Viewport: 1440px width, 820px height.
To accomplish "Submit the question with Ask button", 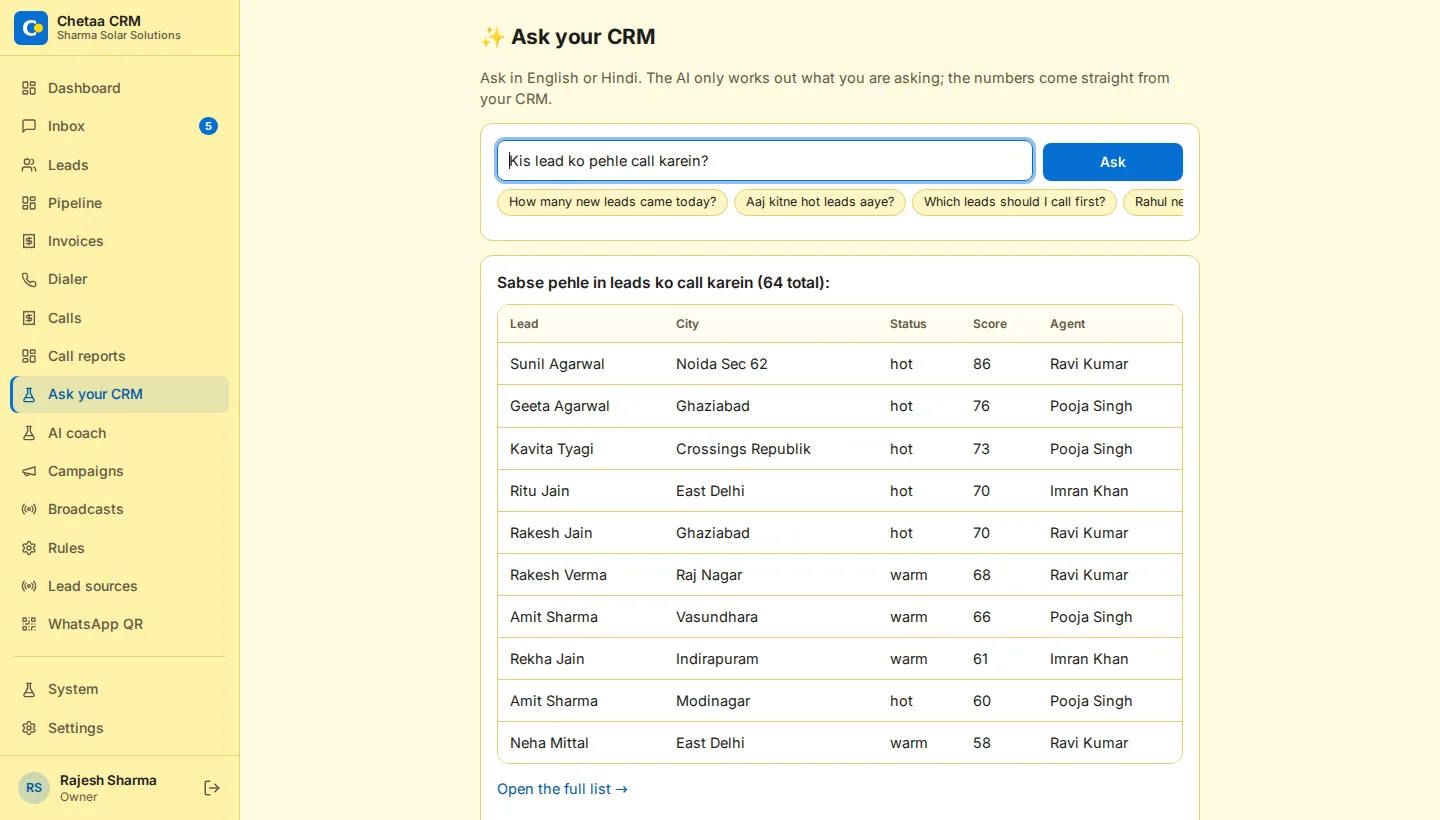I will coord(1113,162).
